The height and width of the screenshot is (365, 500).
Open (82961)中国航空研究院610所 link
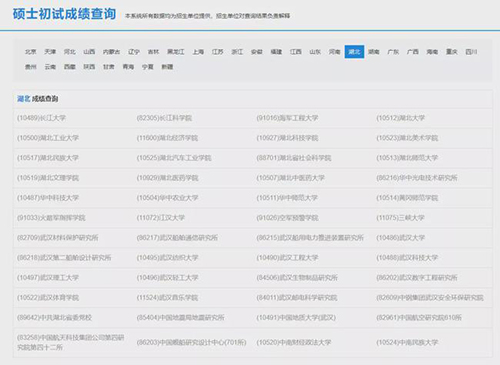tap(419, 318)
